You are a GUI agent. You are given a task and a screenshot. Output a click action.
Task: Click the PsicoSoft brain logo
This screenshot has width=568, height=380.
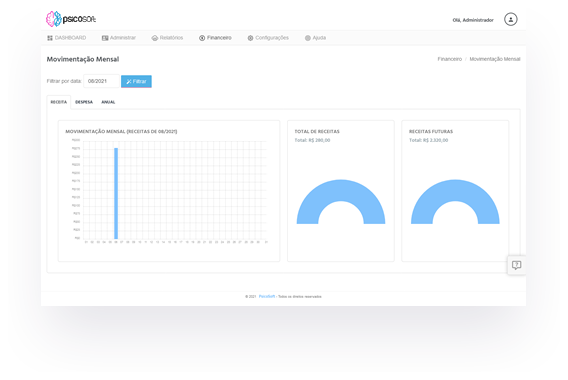click(54, 19)
